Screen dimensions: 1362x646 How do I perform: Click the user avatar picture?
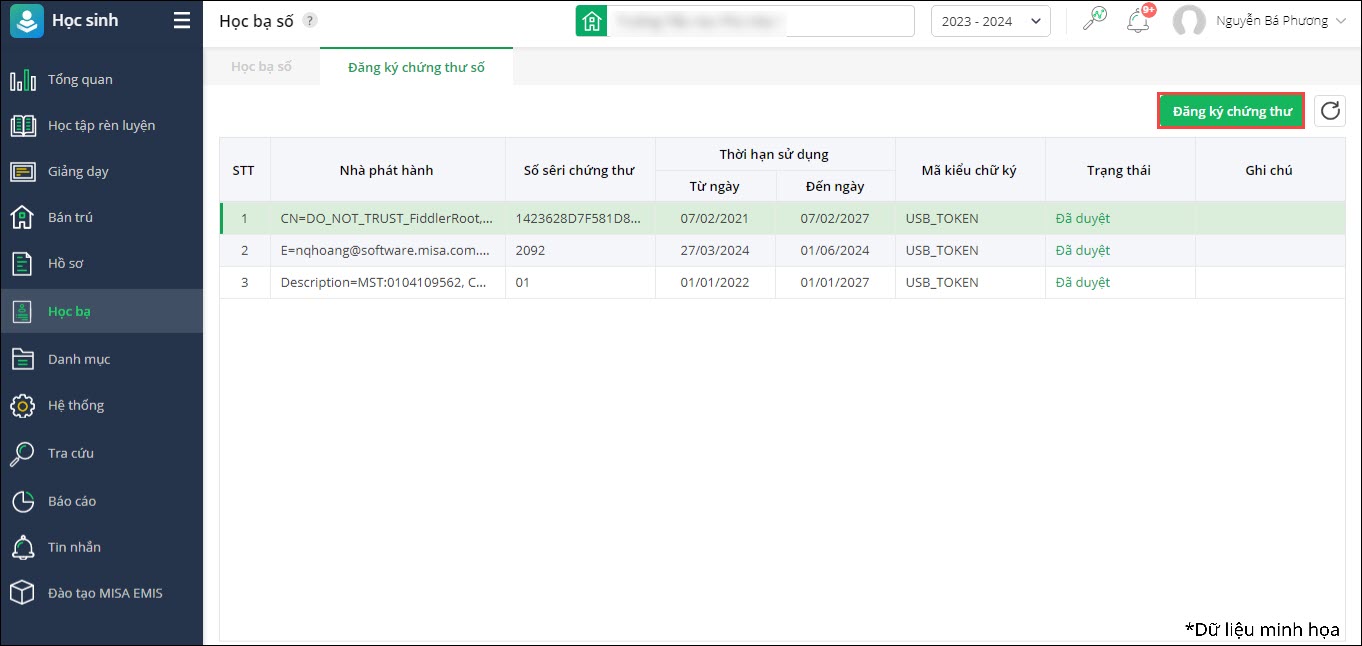1189,21
